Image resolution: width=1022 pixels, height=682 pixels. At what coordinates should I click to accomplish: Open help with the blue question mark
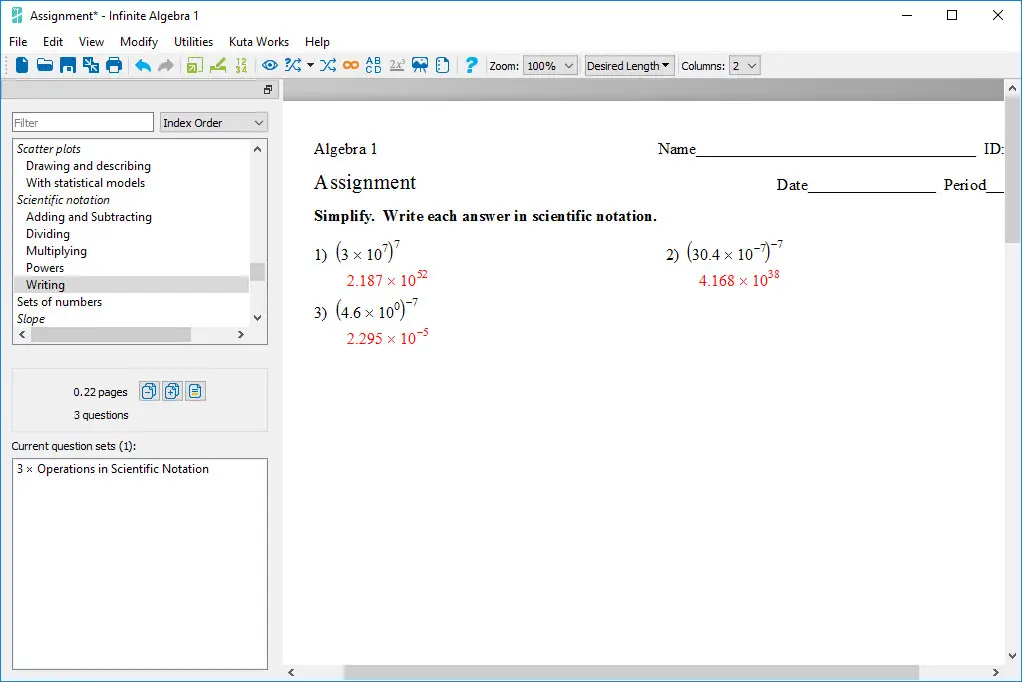[471, 65]
